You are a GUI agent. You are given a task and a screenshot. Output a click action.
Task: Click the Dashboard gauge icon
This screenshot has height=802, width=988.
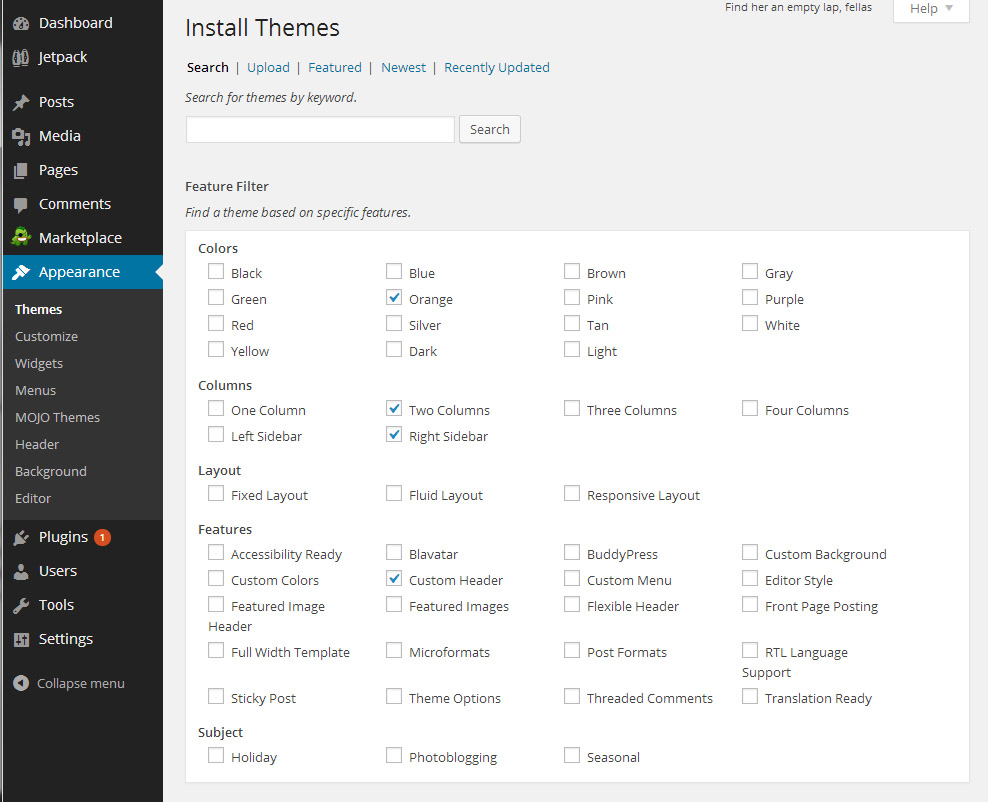21,23
